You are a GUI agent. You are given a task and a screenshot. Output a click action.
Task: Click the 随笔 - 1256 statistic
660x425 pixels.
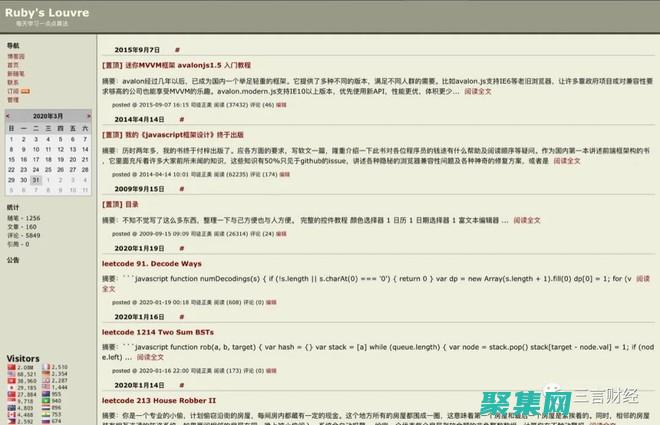24,218
